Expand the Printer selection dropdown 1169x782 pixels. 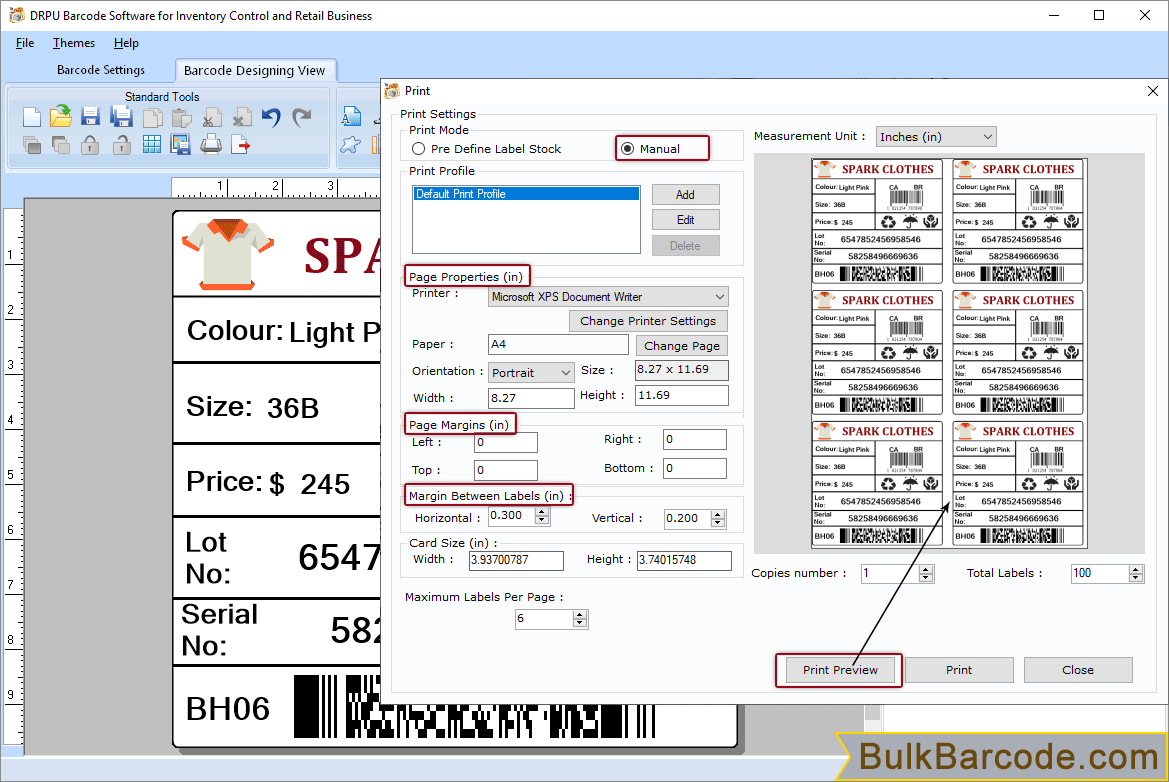(x=720, y=297)
